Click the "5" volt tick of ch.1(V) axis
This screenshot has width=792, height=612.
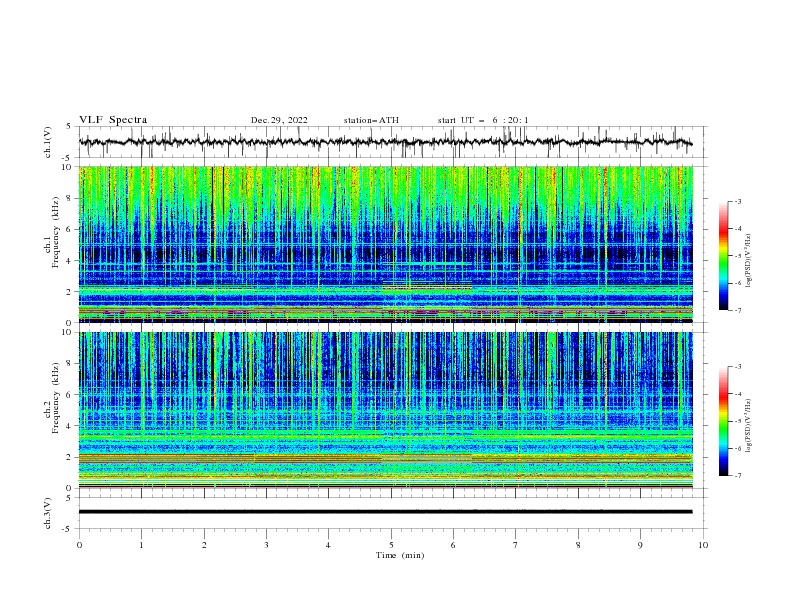pyautogui.click(x=69, y=127)
